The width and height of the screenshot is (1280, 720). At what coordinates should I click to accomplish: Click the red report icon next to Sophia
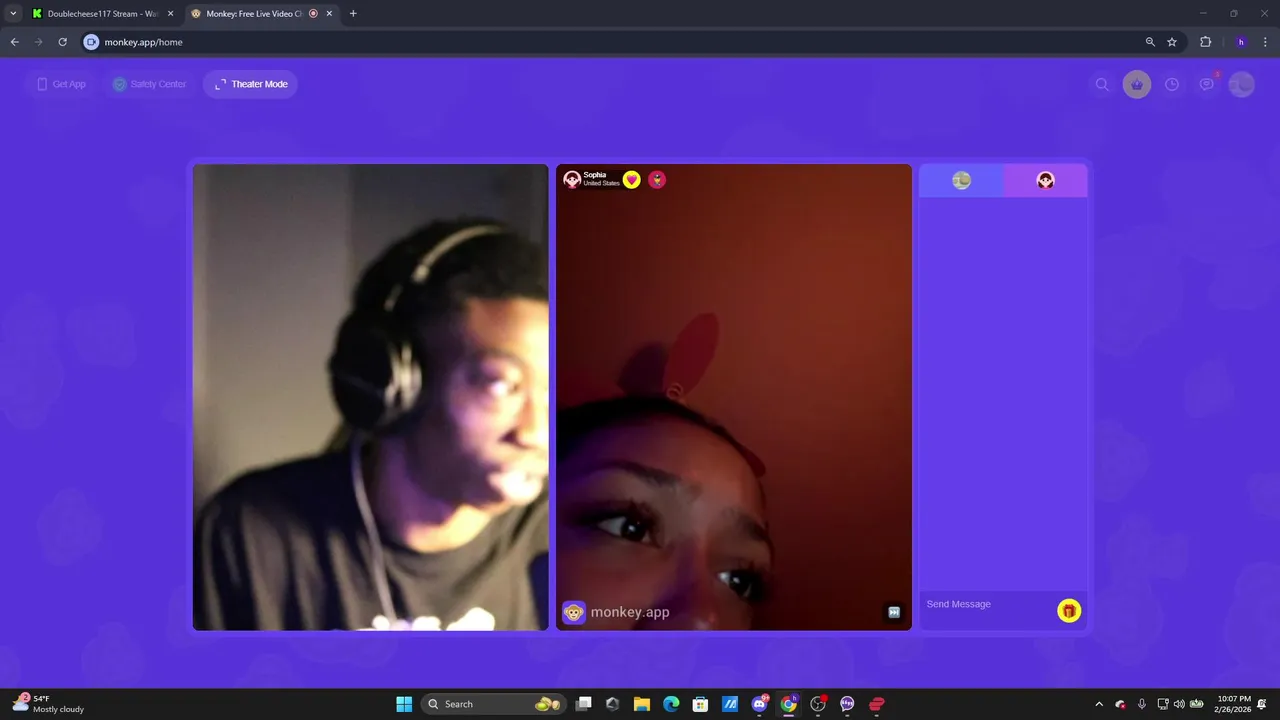point(657,180)
